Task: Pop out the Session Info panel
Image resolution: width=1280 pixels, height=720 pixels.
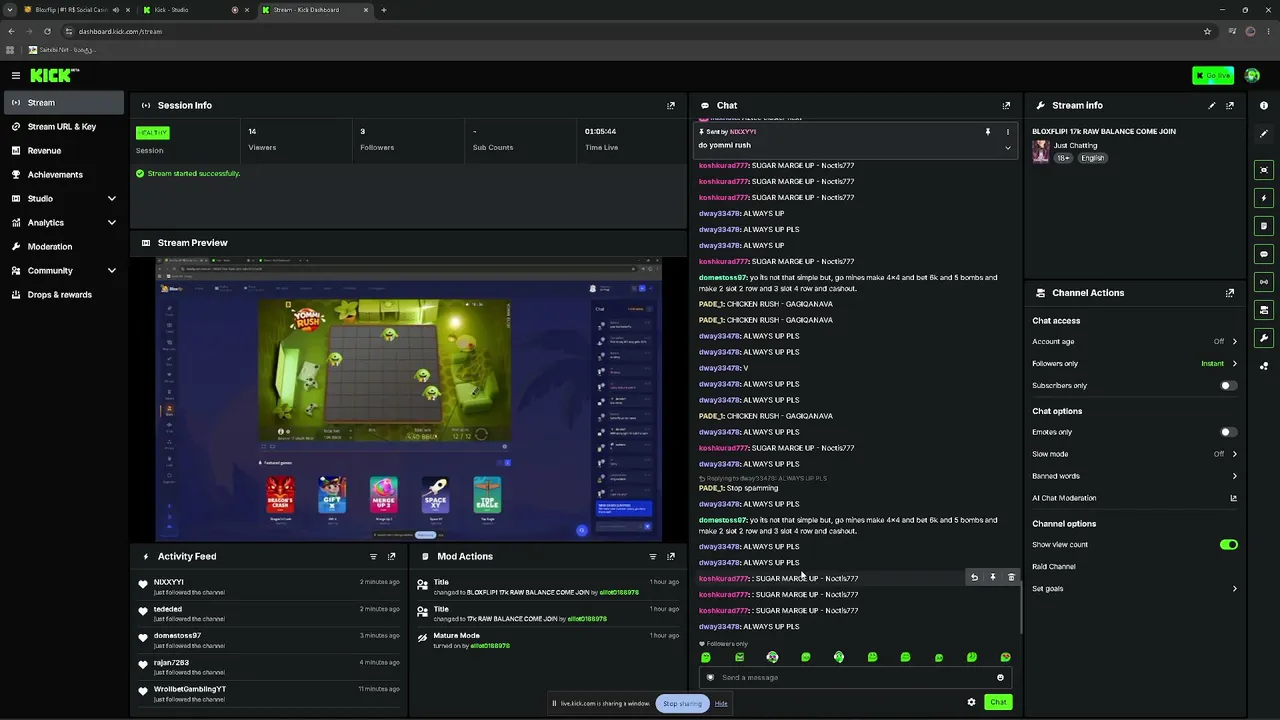Action: (x=671, y=105)
